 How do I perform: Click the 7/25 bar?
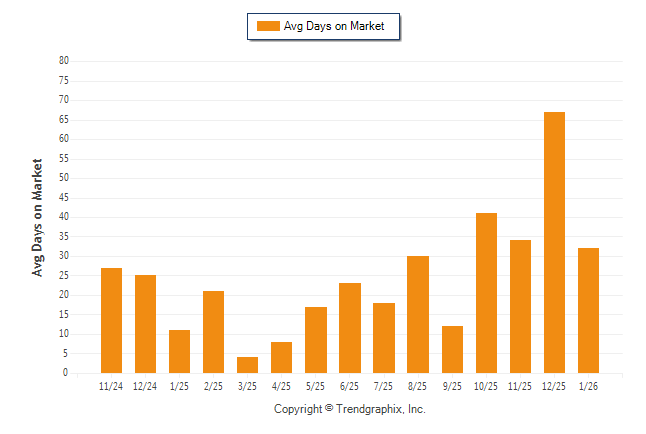pos(384,338)
